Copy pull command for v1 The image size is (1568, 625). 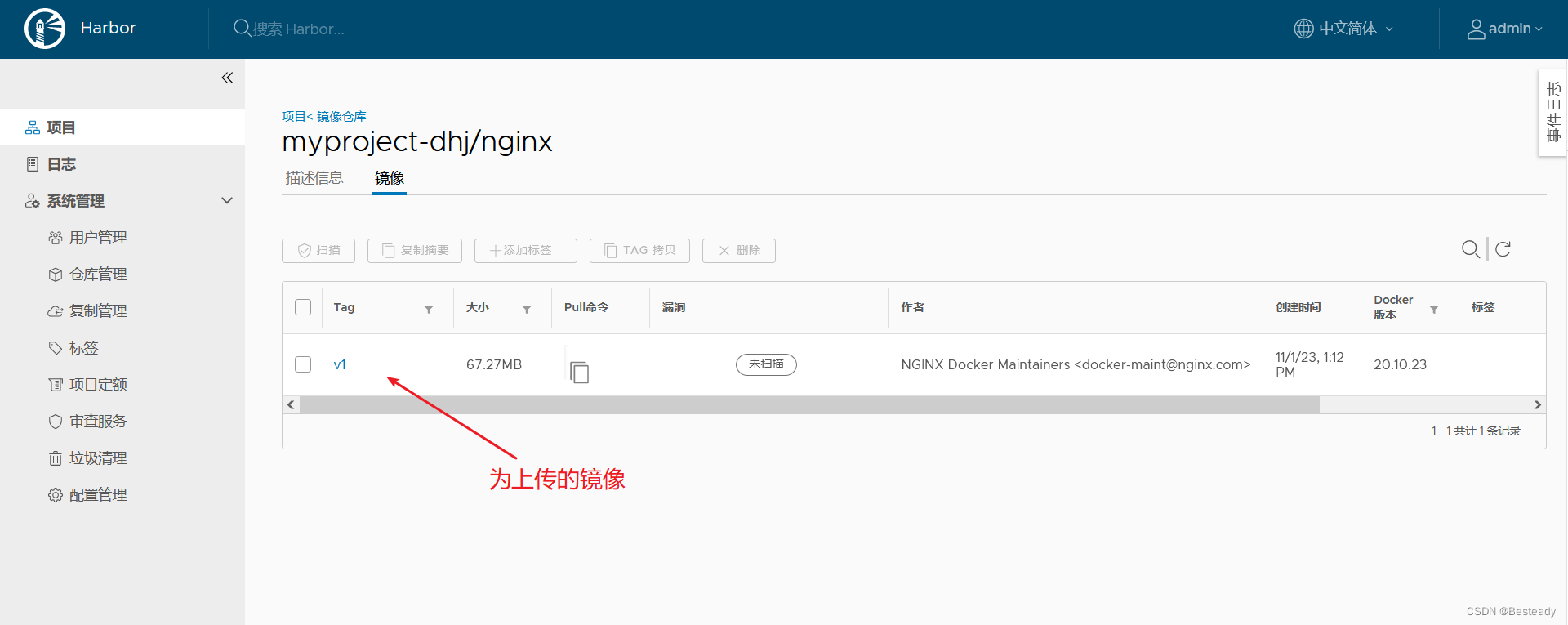(579, 372)
